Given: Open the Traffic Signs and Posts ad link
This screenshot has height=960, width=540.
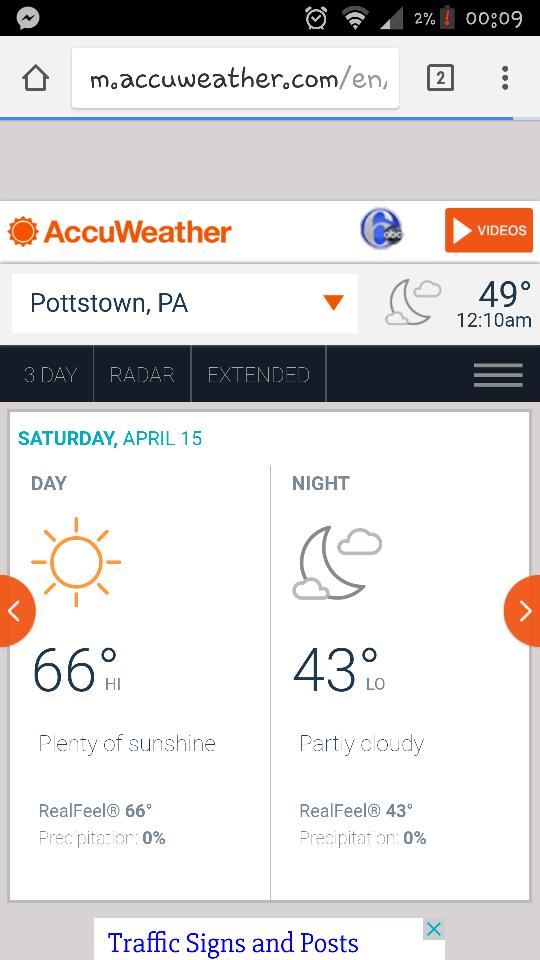Looking at the screenshot, I should [x=233, y=943].
